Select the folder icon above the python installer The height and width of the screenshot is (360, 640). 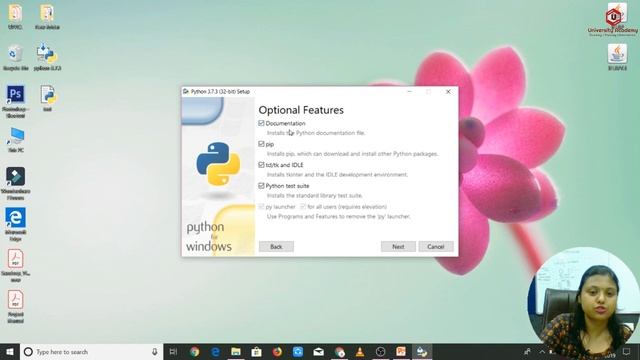pos(47,17)
